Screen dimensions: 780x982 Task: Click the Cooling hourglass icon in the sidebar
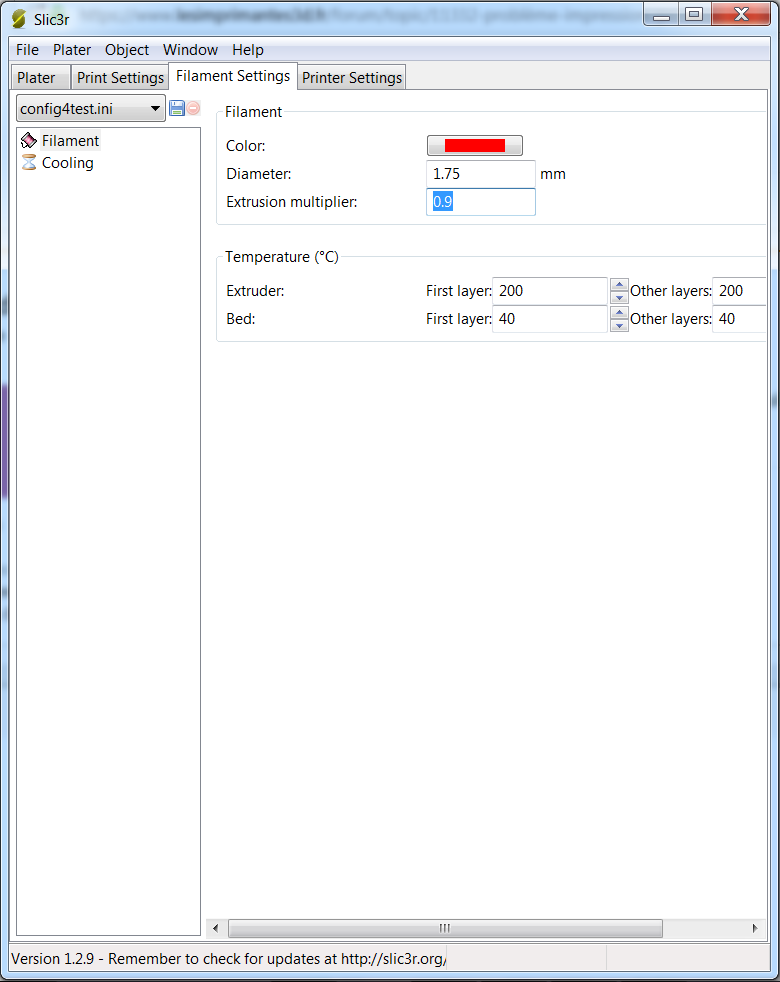coord(29,163)
